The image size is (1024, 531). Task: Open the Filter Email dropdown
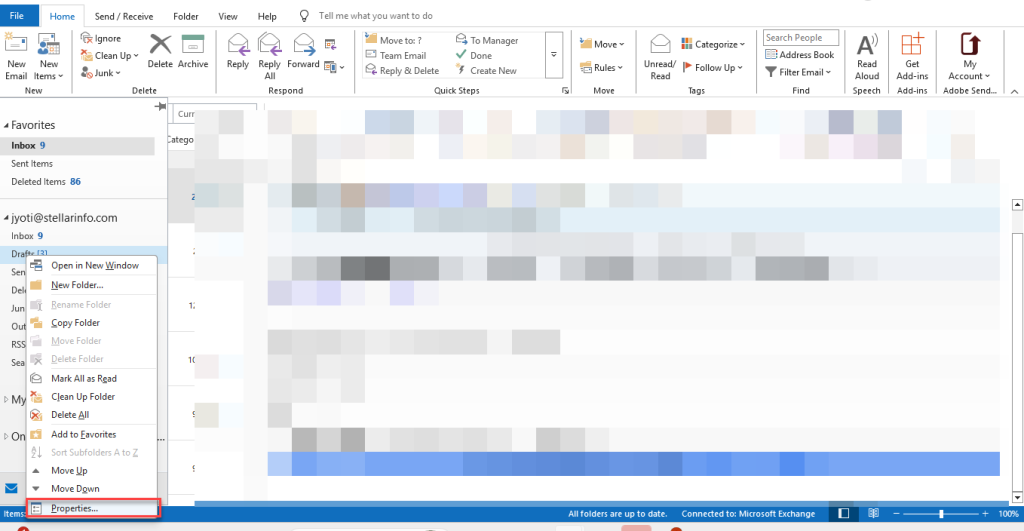tap(798, 72)
